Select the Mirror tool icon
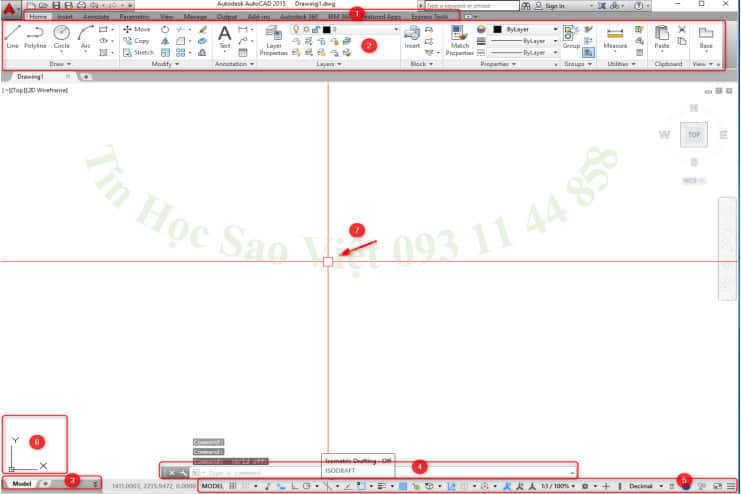Viewport: 741px width, 494px height. (165, 41)
